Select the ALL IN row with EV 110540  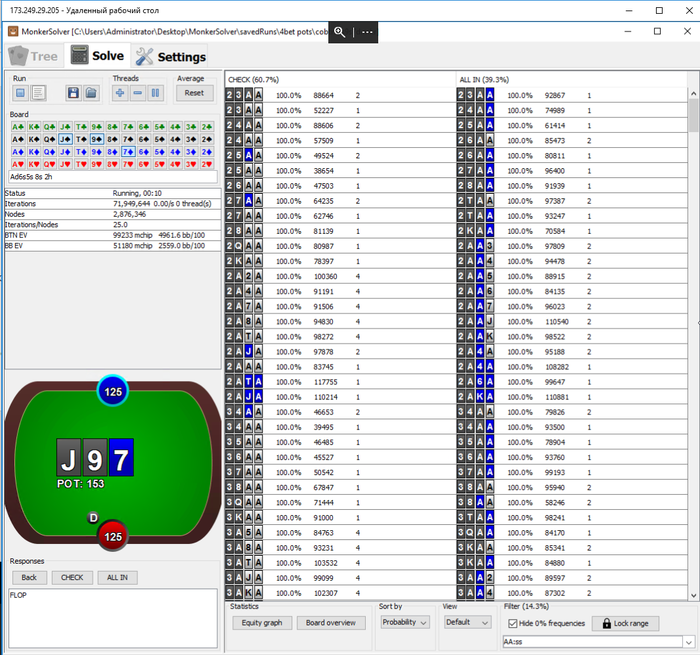pos(572,321)
